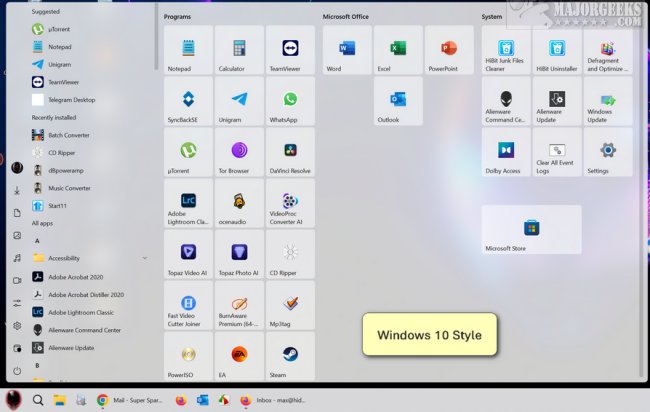Open the Excel tile

[398, 50]
